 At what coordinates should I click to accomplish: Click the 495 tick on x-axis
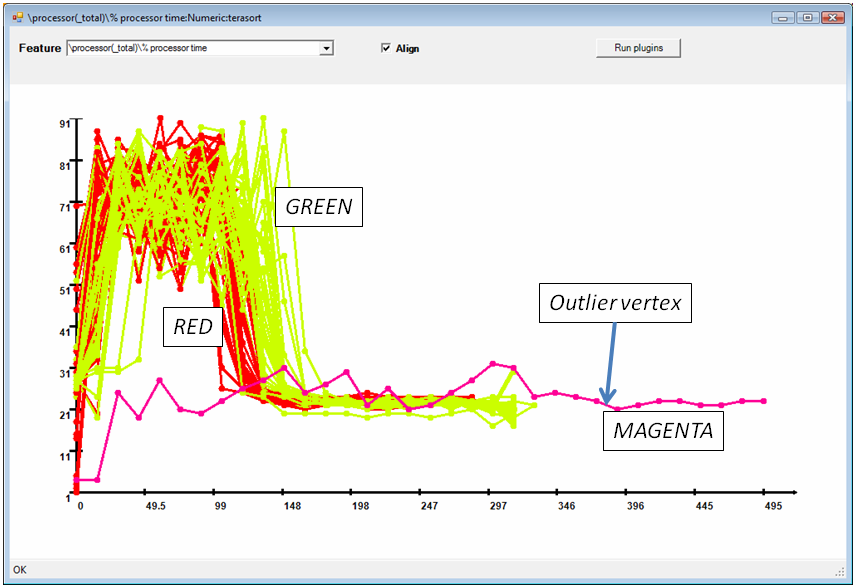pyautogui.click(x=764, y=506)
